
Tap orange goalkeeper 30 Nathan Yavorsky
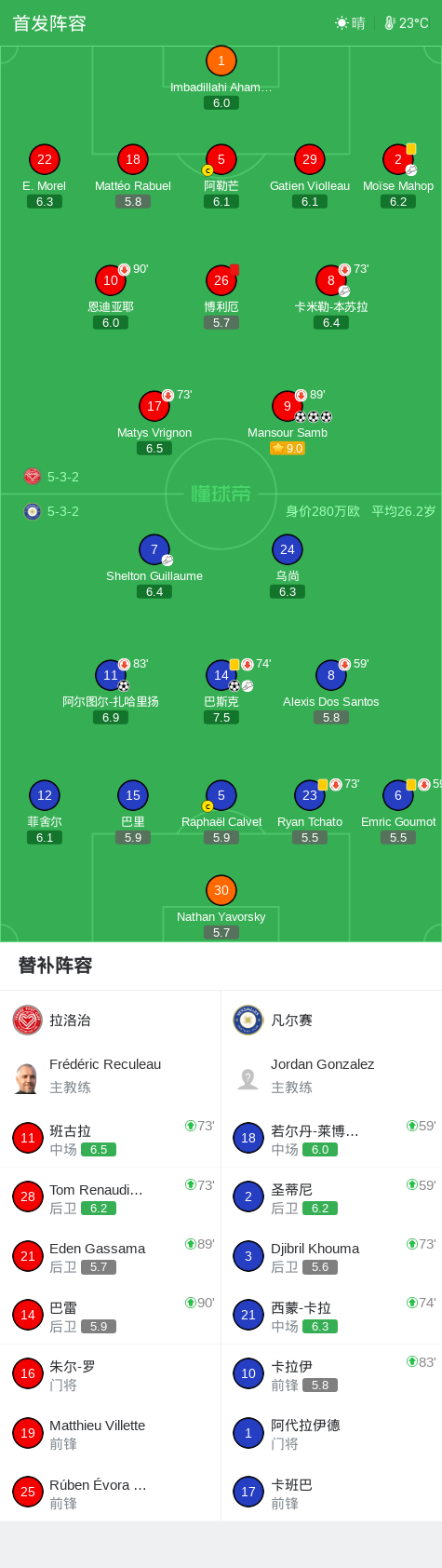coord(221,890)
